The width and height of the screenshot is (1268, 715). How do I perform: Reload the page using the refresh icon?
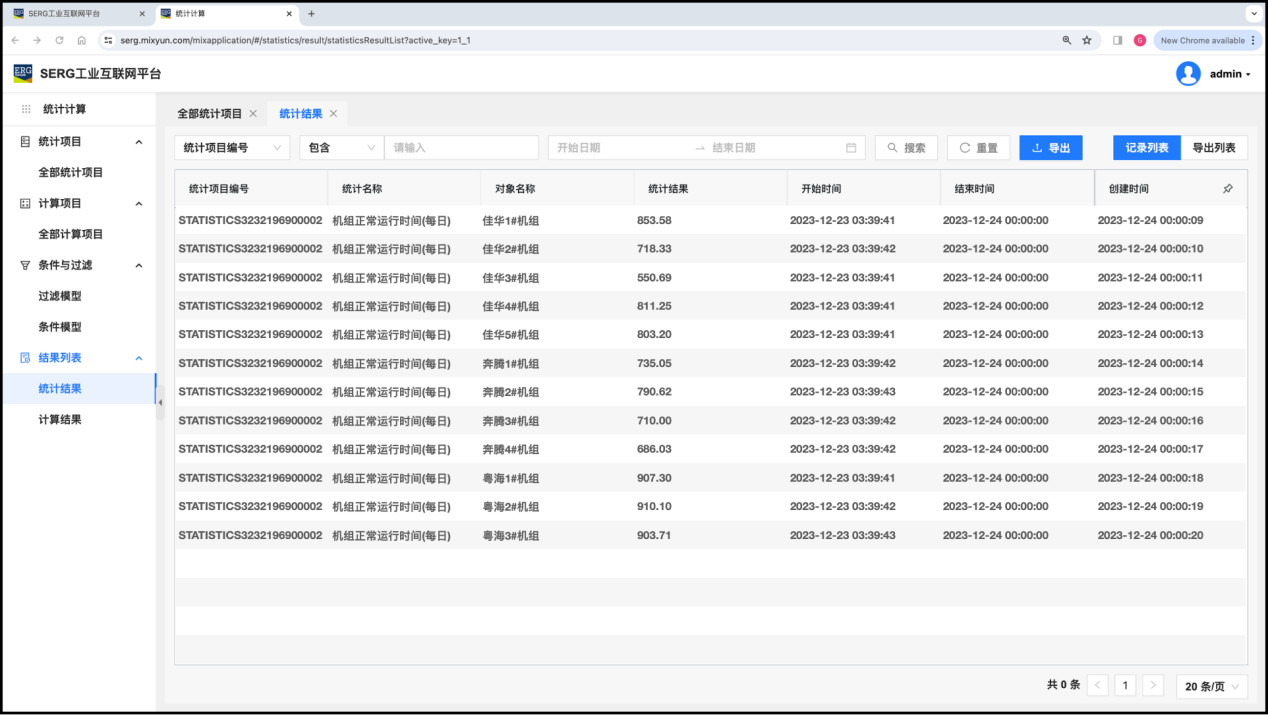(59, 41)
